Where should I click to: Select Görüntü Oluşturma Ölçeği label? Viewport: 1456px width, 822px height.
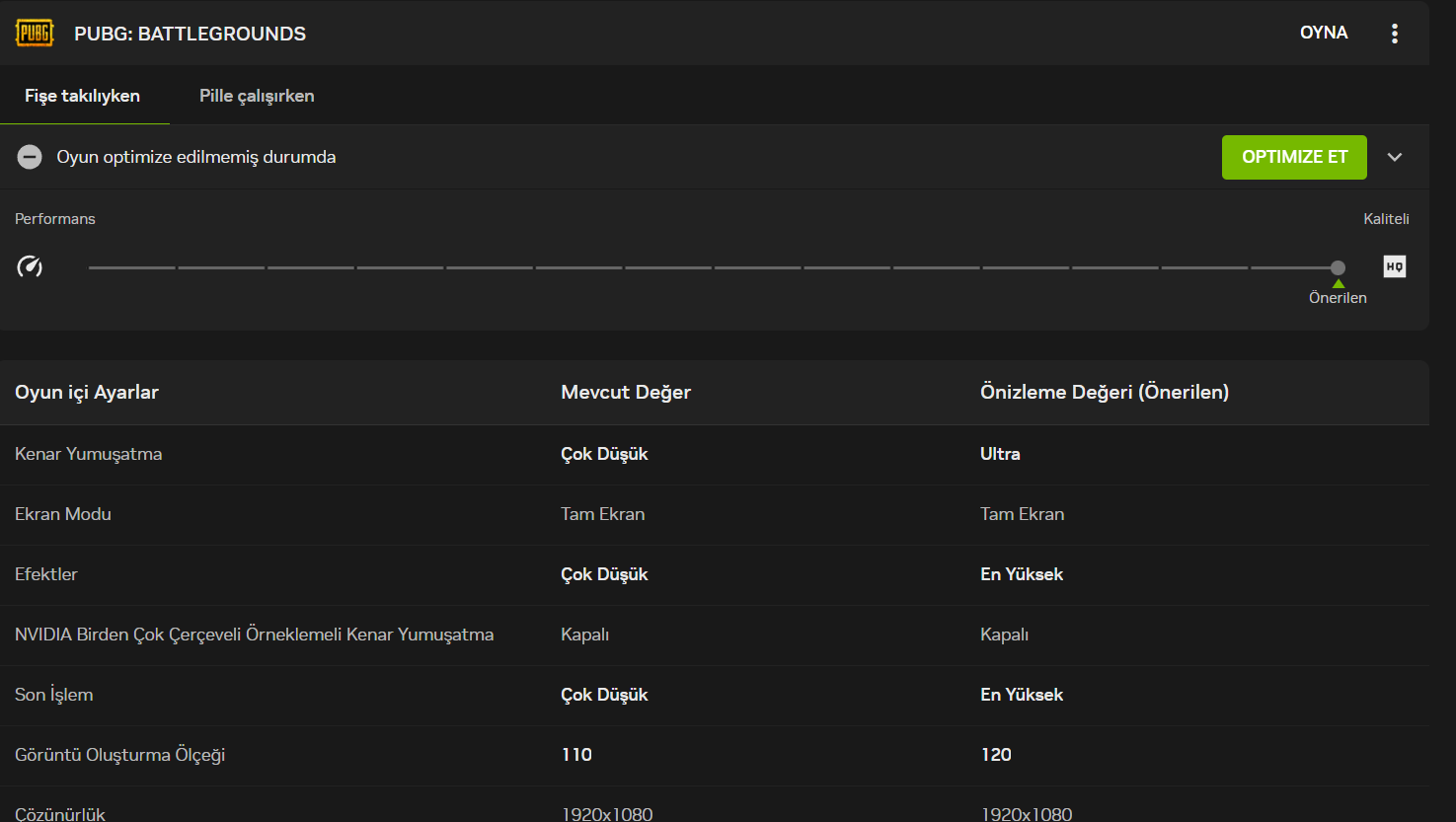pyautogui.click(x=120, y=755)
